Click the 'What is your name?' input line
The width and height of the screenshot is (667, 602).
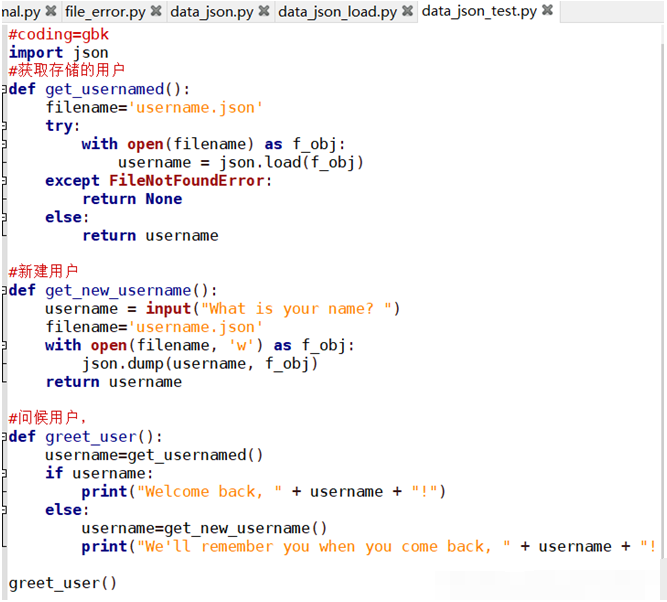222,309
